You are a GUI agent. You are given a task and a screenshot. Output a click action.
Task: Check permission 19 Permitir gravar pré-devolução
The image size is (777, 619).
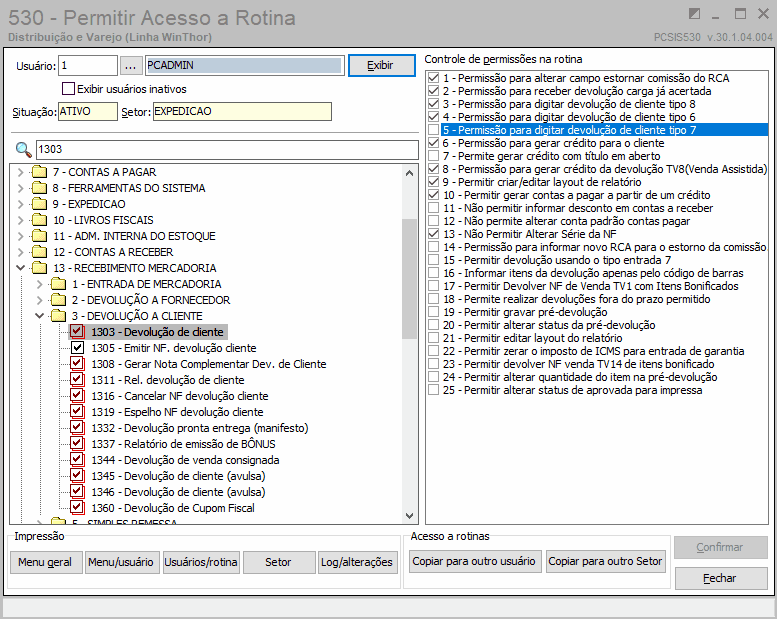434,312
